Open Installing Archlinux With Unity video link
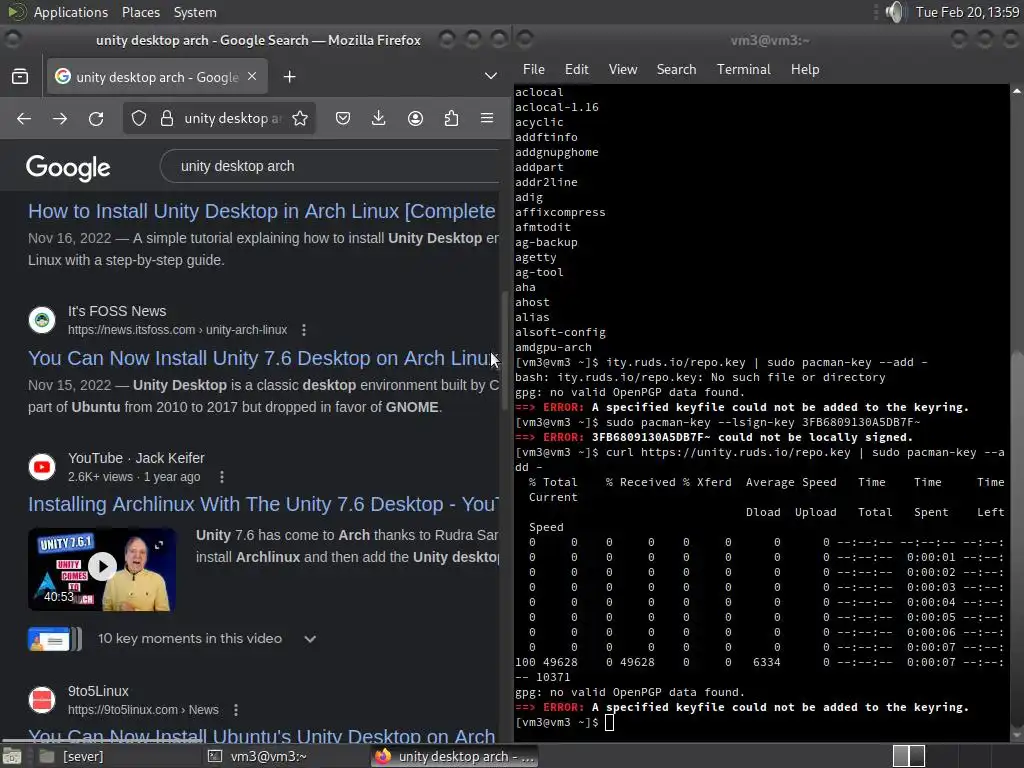This screenshot has width=1024, height=768. coord(263,504)
